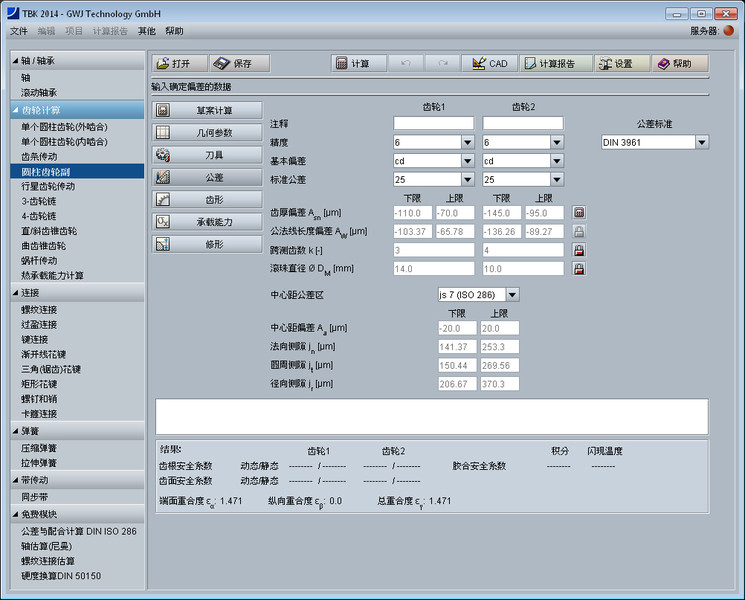Open the 文件 menu
The height and width of the screenshot is (600, 745).
18,31
